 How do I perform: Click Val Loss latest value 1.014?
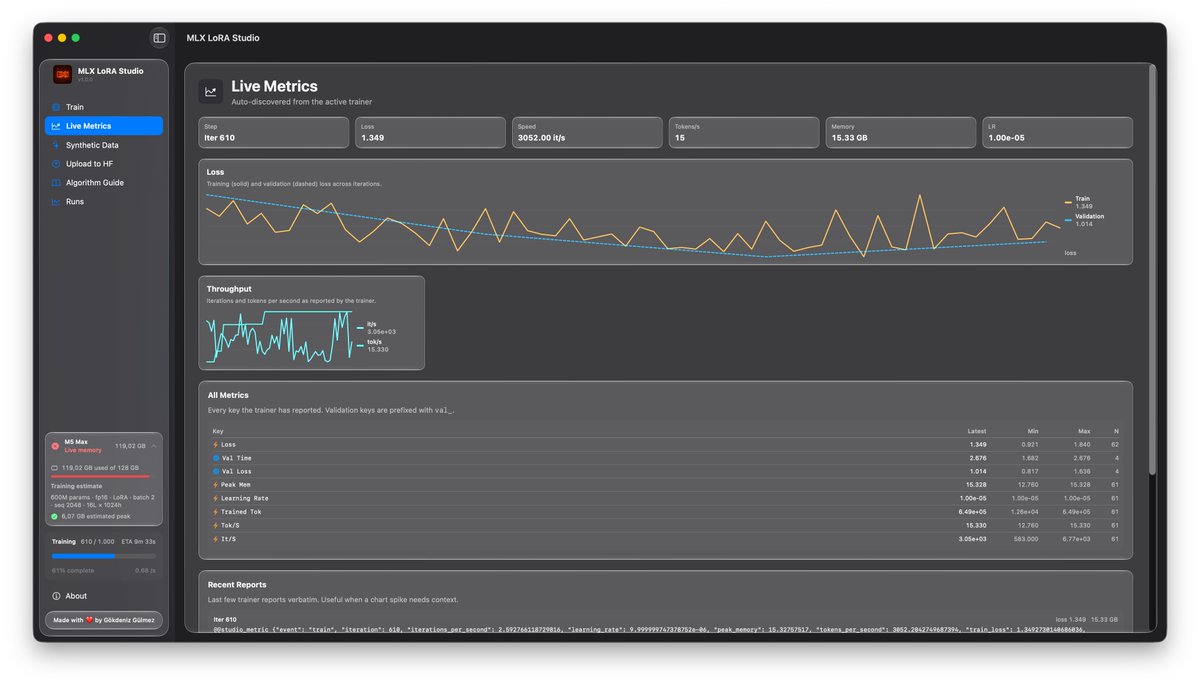point(978,471)
